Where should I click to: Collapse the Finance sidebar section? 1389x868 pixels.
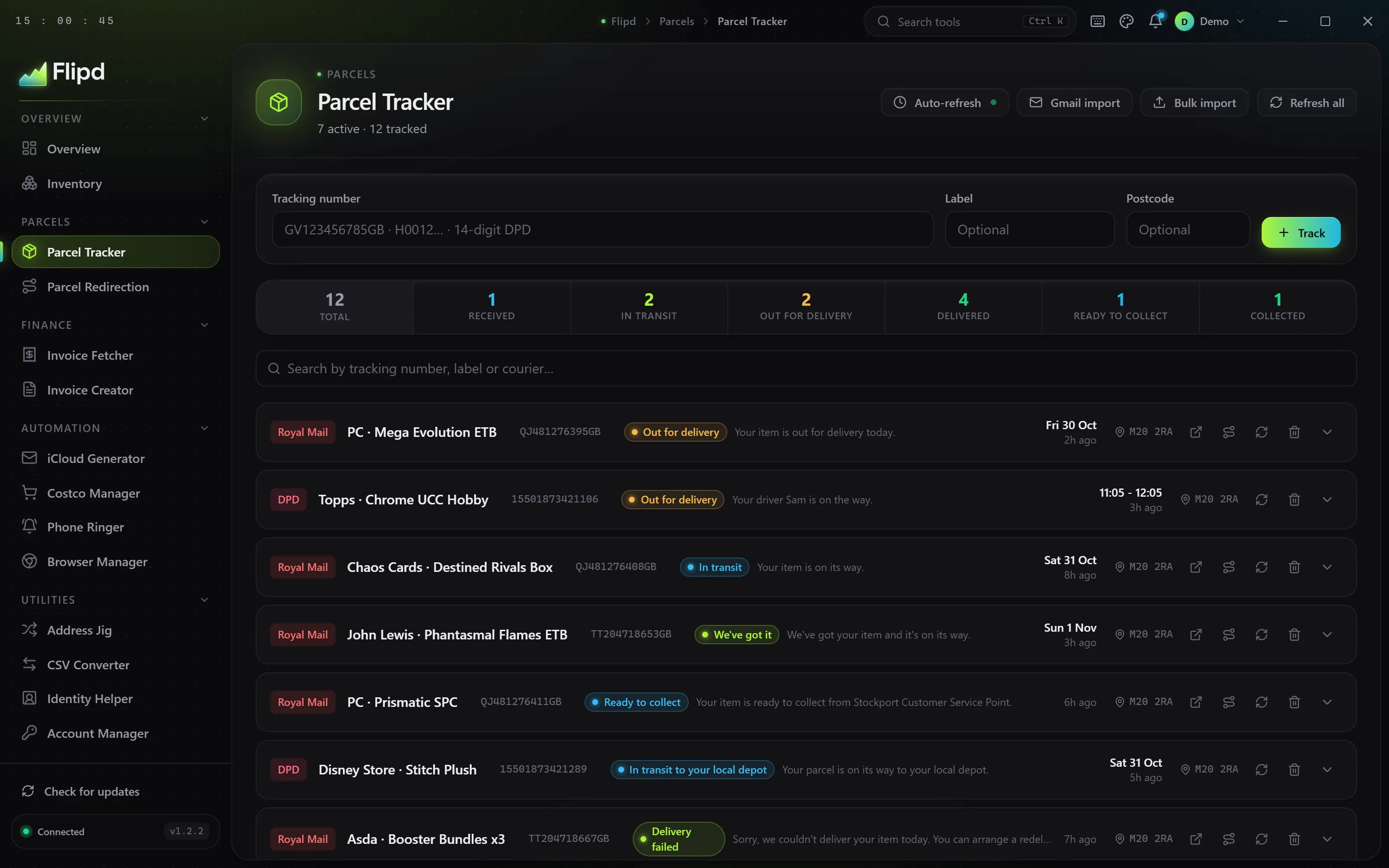click(x=204, y=325)
